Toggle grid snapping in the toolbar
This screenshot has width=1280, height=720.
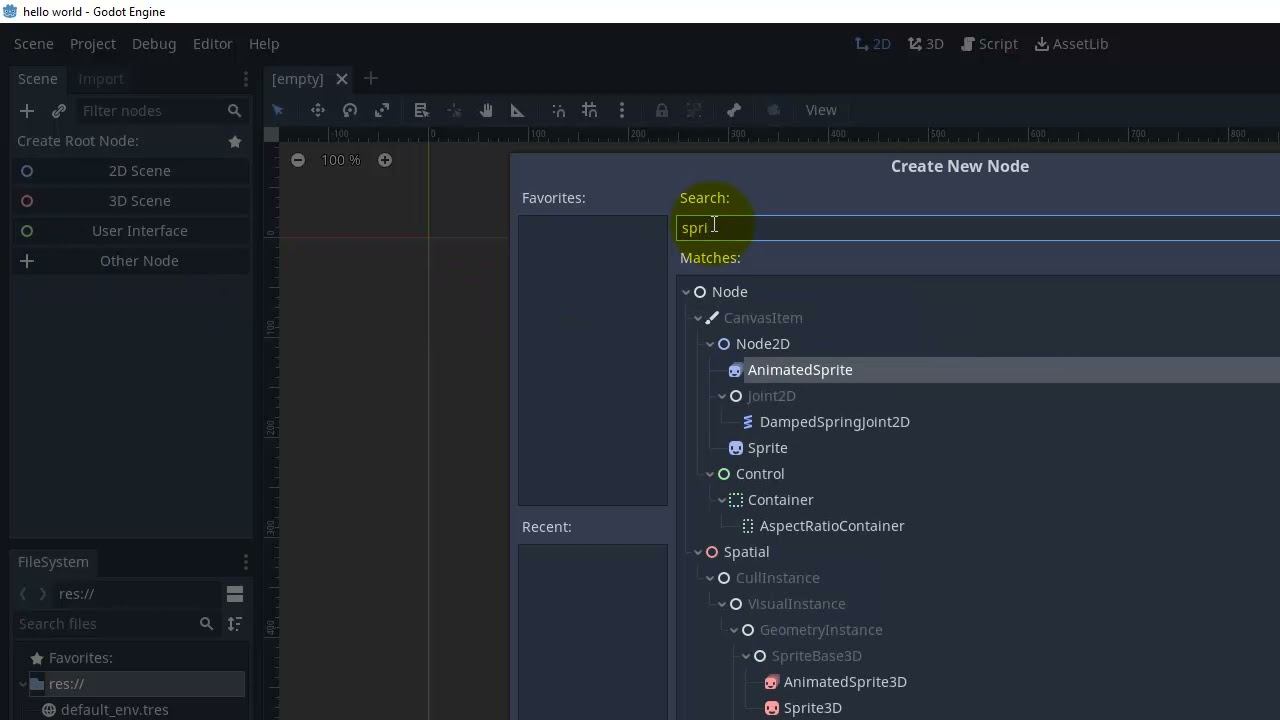[x=590, y=110]
